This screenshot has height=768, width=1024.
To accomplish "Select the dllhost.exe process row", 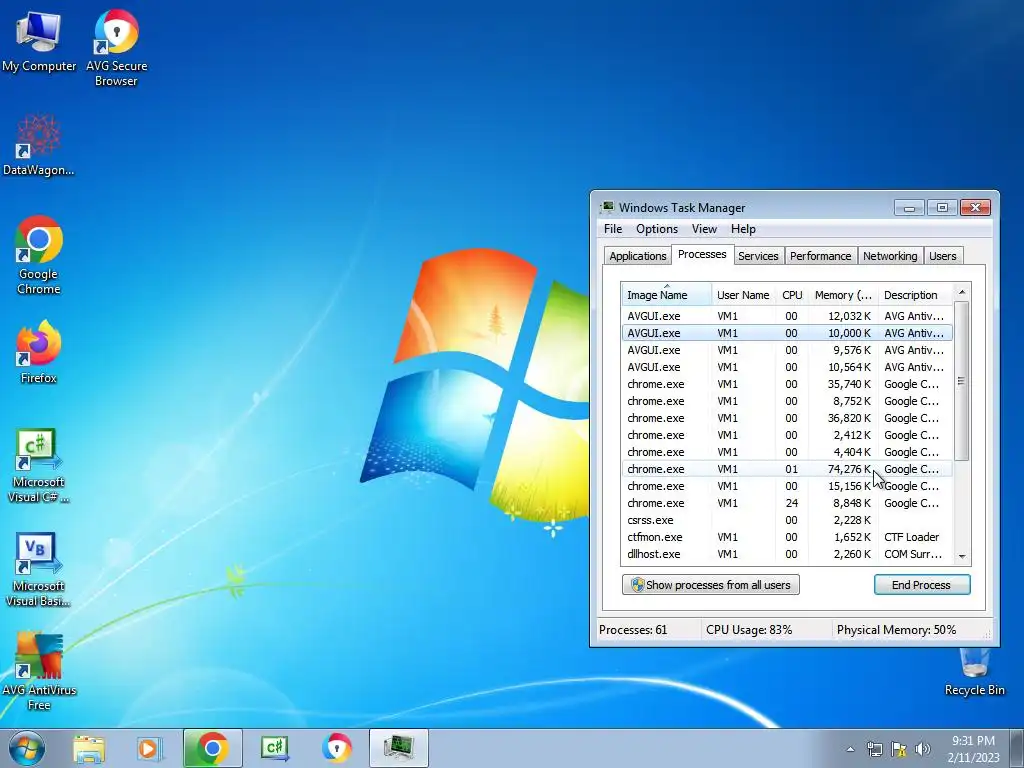I will (787, 554).
